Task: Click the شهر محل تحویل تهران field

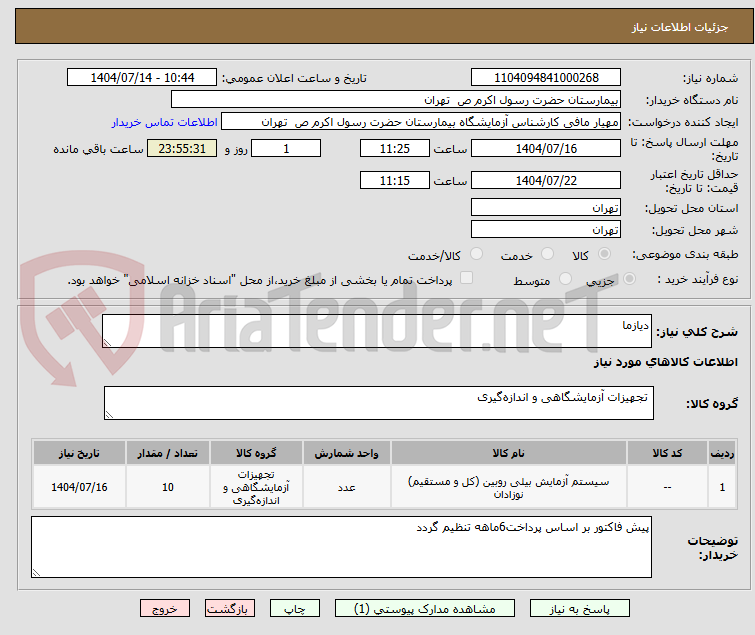Action: click(546, 230)
